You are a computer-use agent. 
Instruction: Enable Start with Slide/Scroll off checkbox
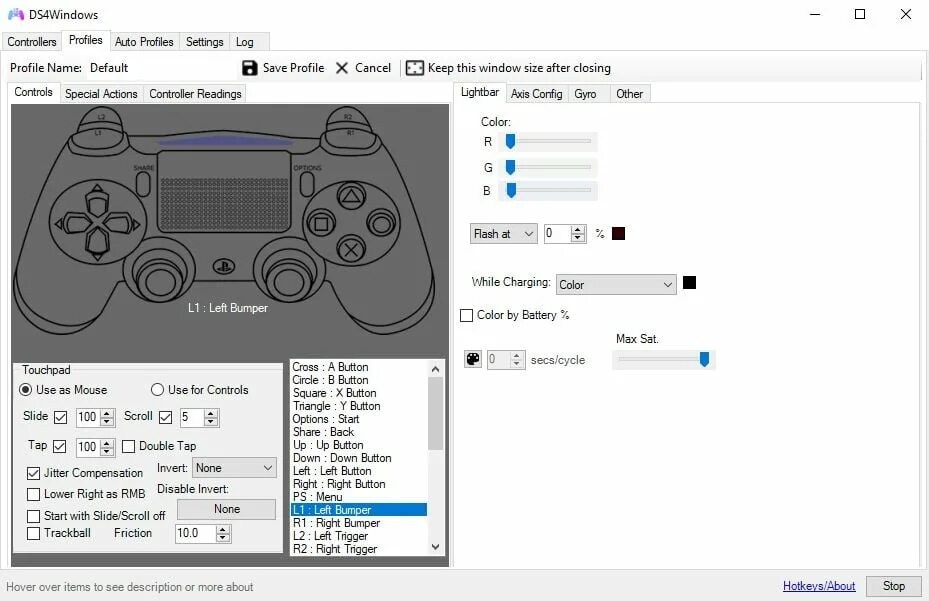[33, 516]
